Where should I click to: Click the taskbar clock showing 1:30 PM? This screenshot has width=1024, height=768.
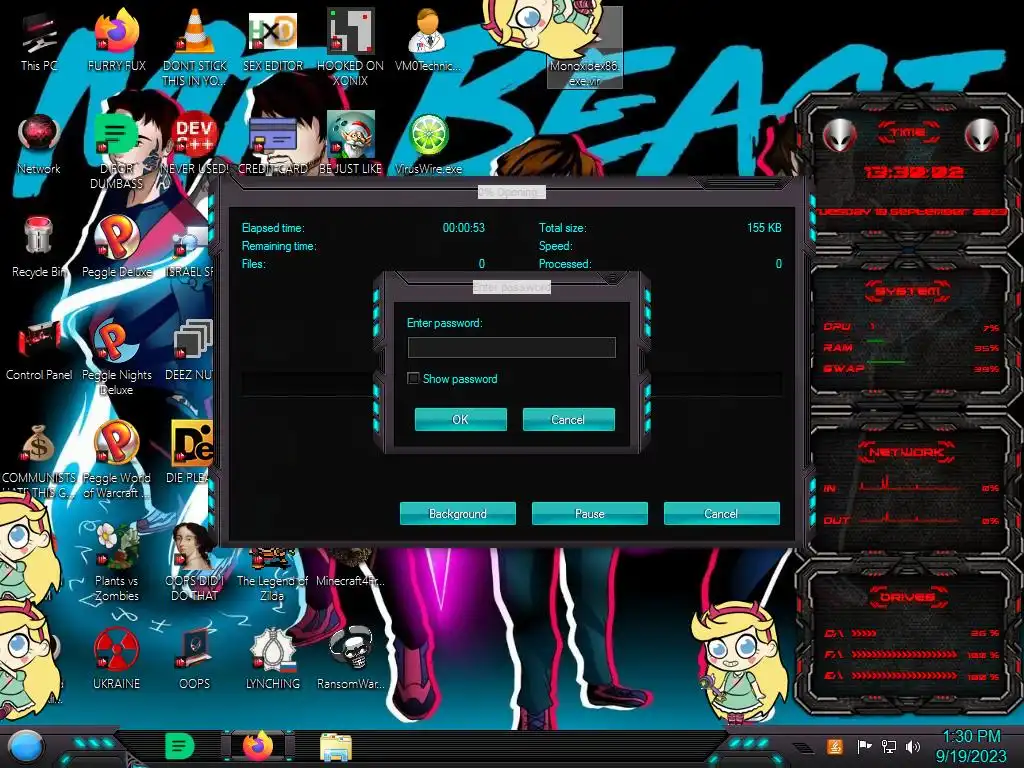pyautogui.click(x=972, y=746)
